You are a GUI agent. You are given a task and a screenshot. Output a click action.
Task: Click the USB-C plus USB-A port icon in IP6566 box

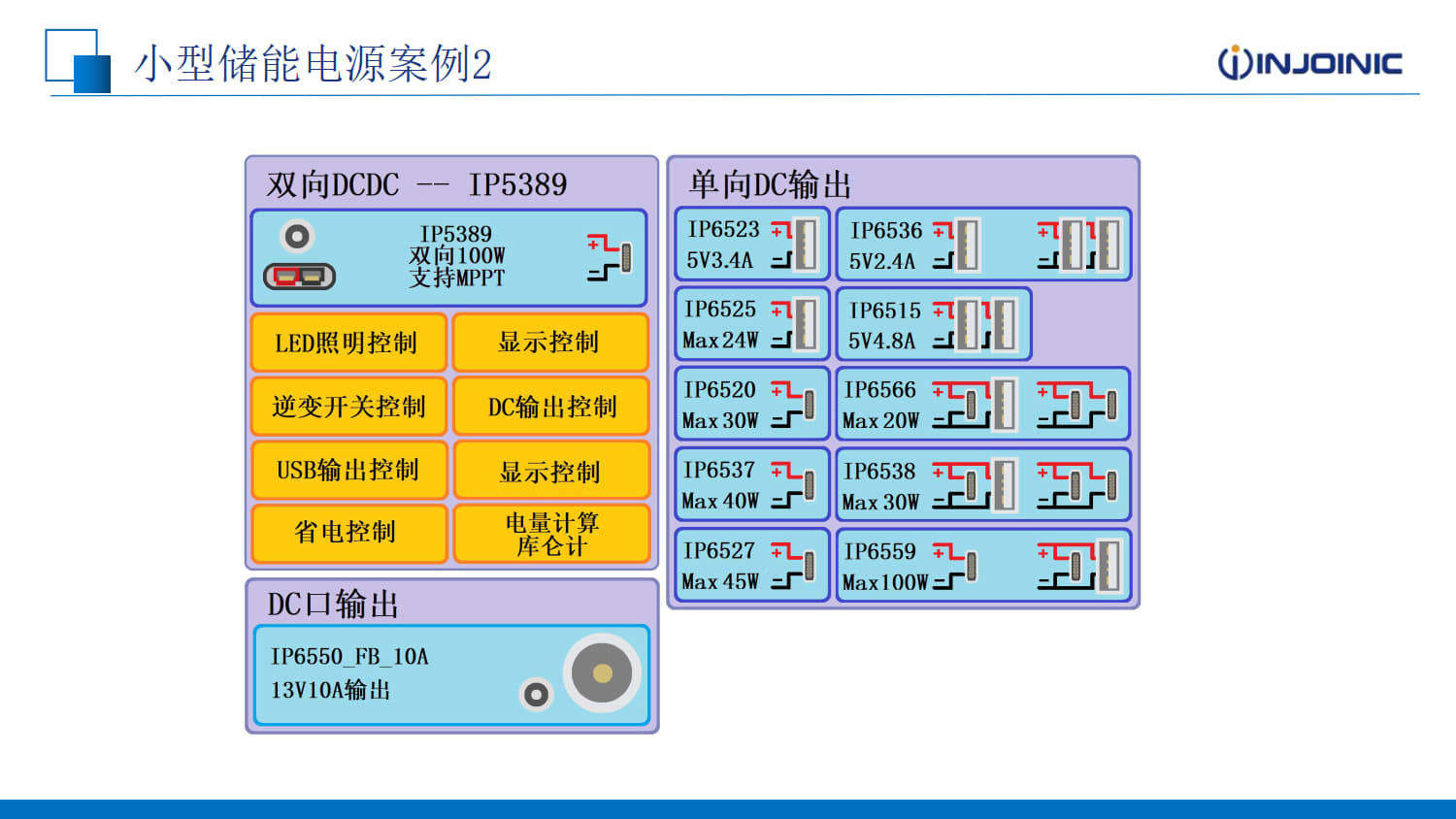click(976, 404)
